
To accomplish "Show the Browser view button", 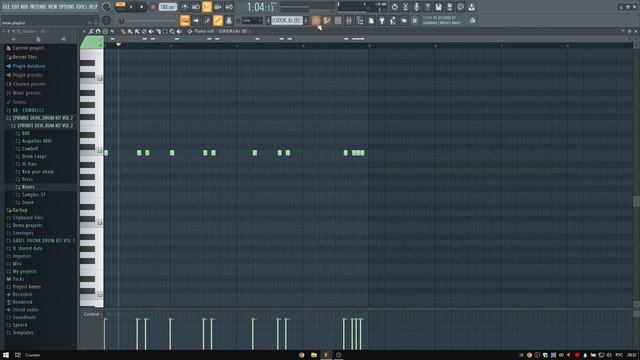I will 360,20.
